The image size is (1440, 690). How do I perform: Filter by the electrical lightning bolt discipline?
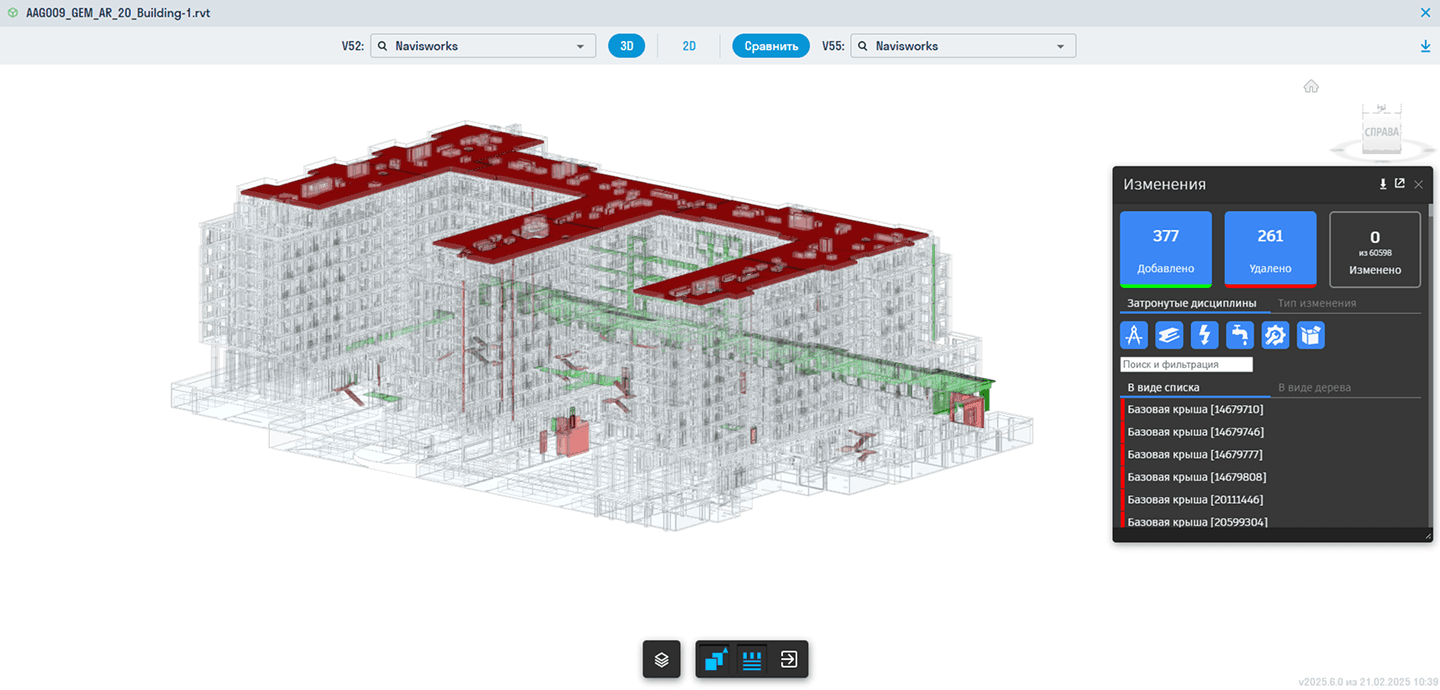pyautogui.click(x=1205, y=335)
